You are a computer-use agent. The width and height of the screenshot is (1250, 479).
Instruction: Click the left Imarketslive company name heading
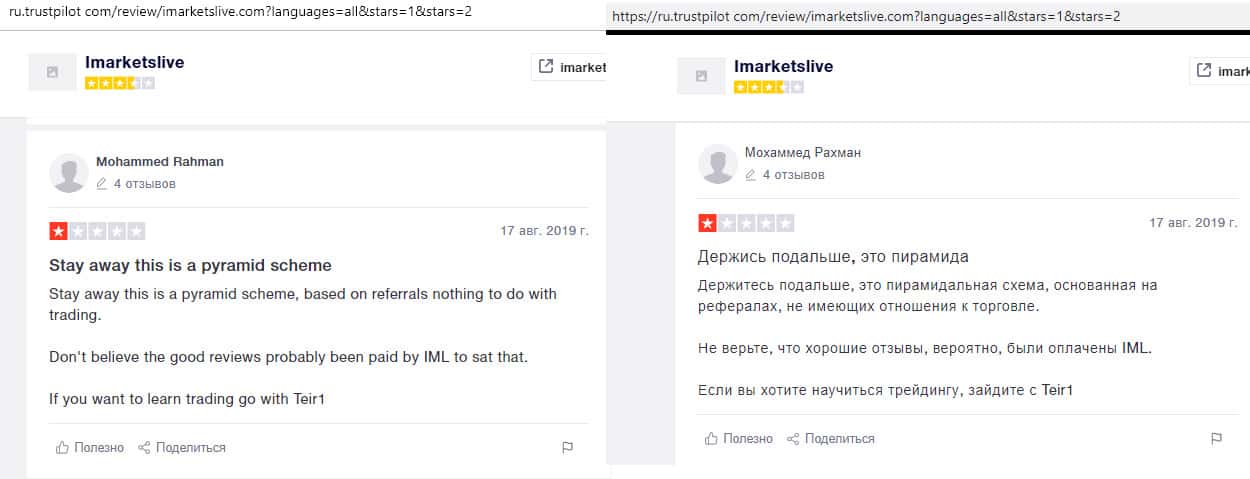[134, 62]
